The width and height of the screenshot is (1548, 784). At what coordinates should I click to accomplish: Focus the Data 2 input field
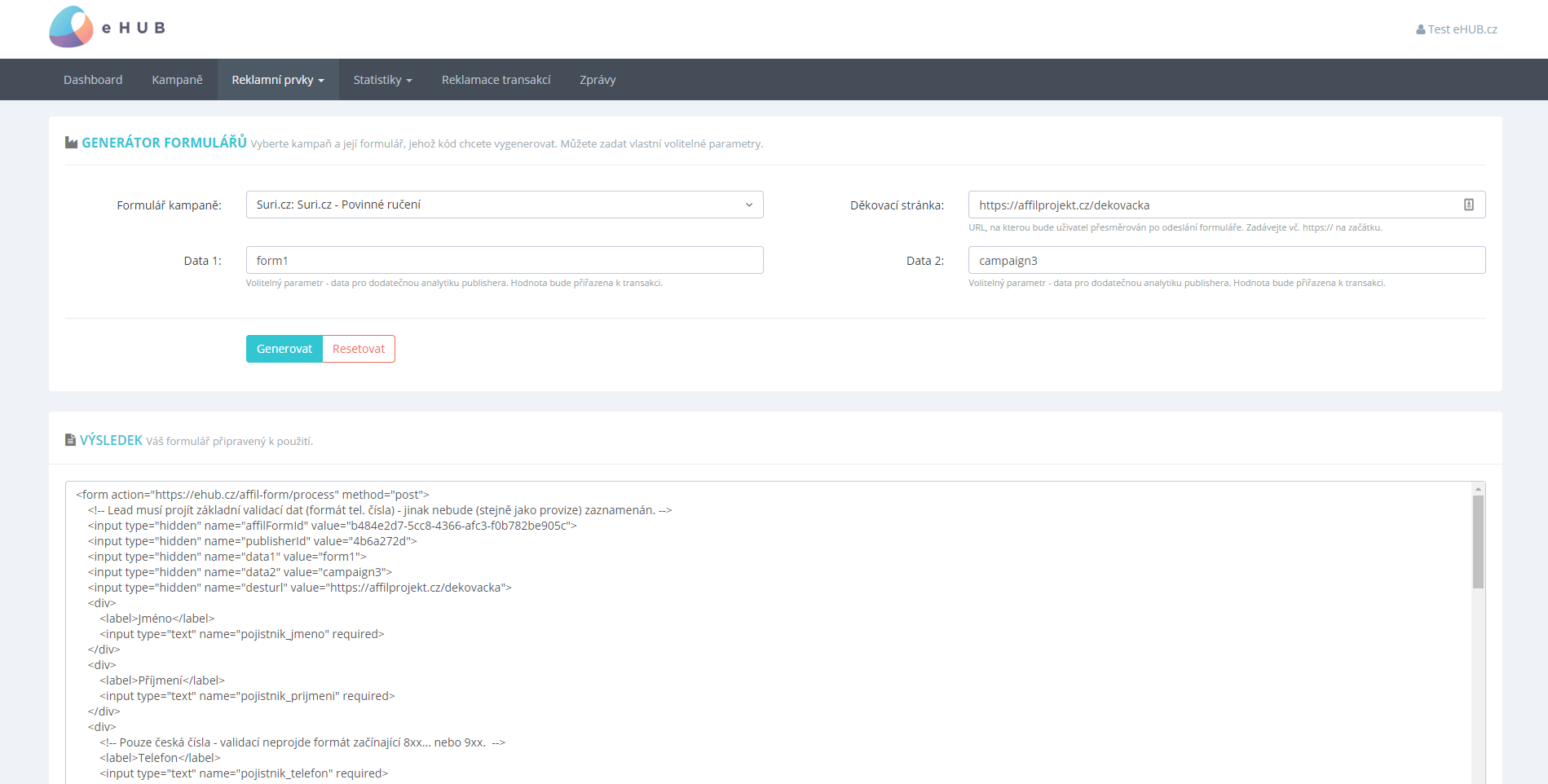1227,260
